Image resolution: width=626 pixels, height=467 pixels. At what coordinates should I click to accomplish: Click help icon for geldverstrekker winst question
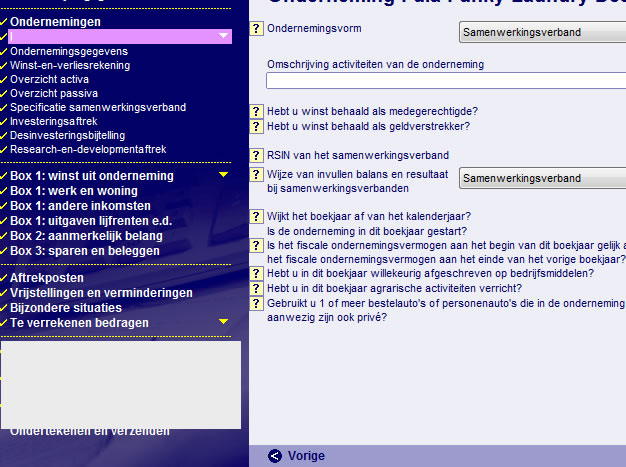pos(256,126)
